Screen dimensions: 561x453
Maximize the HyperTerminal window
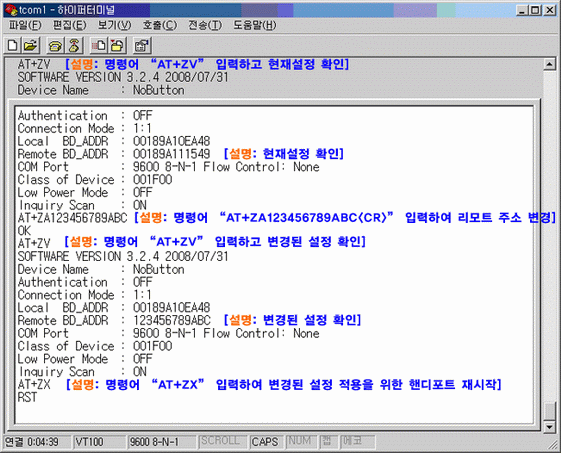pyautogui.click(x=535, y=10)
